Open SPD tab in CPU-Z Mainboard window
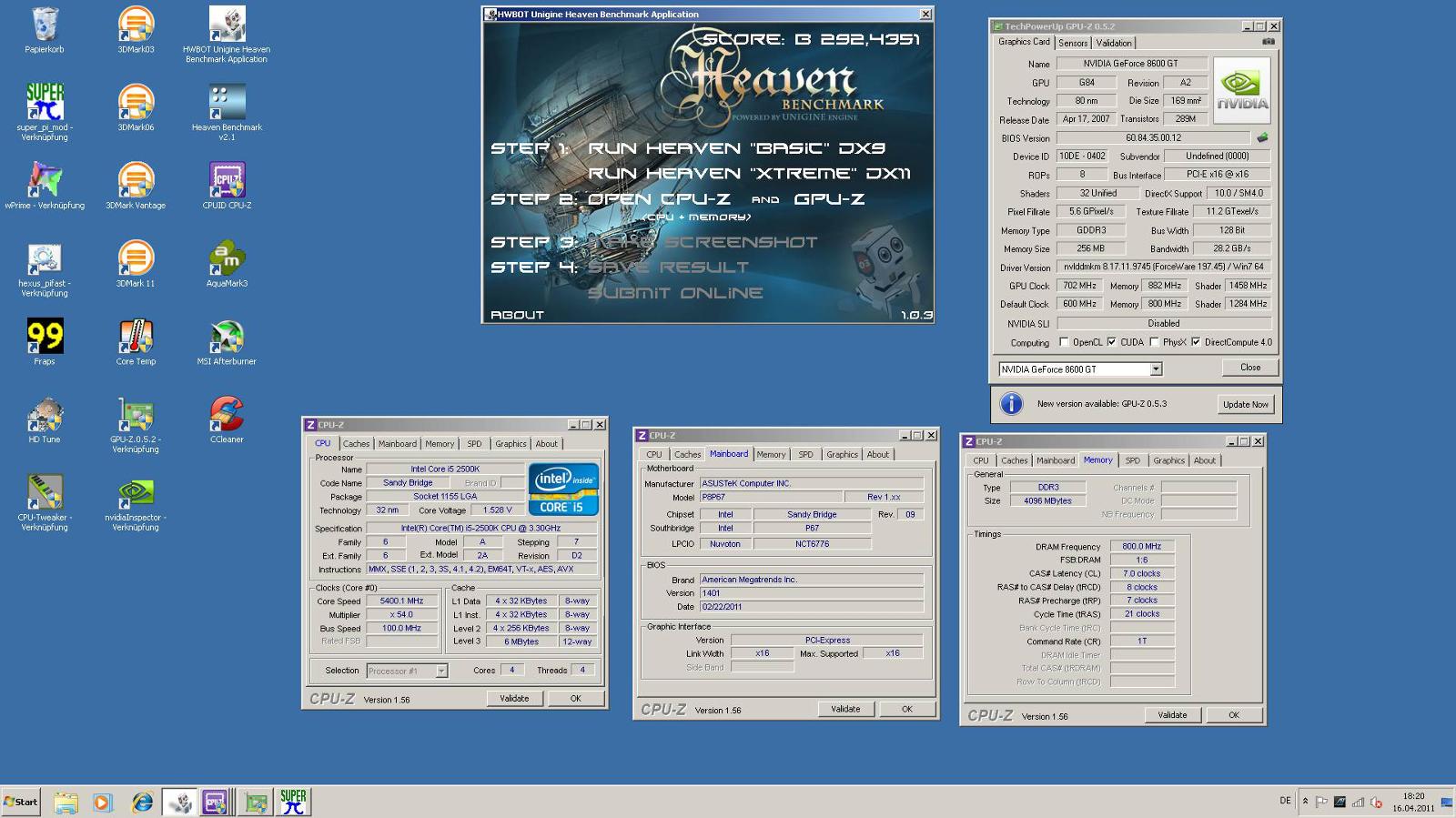1456x818 pixels. point(805,454)
